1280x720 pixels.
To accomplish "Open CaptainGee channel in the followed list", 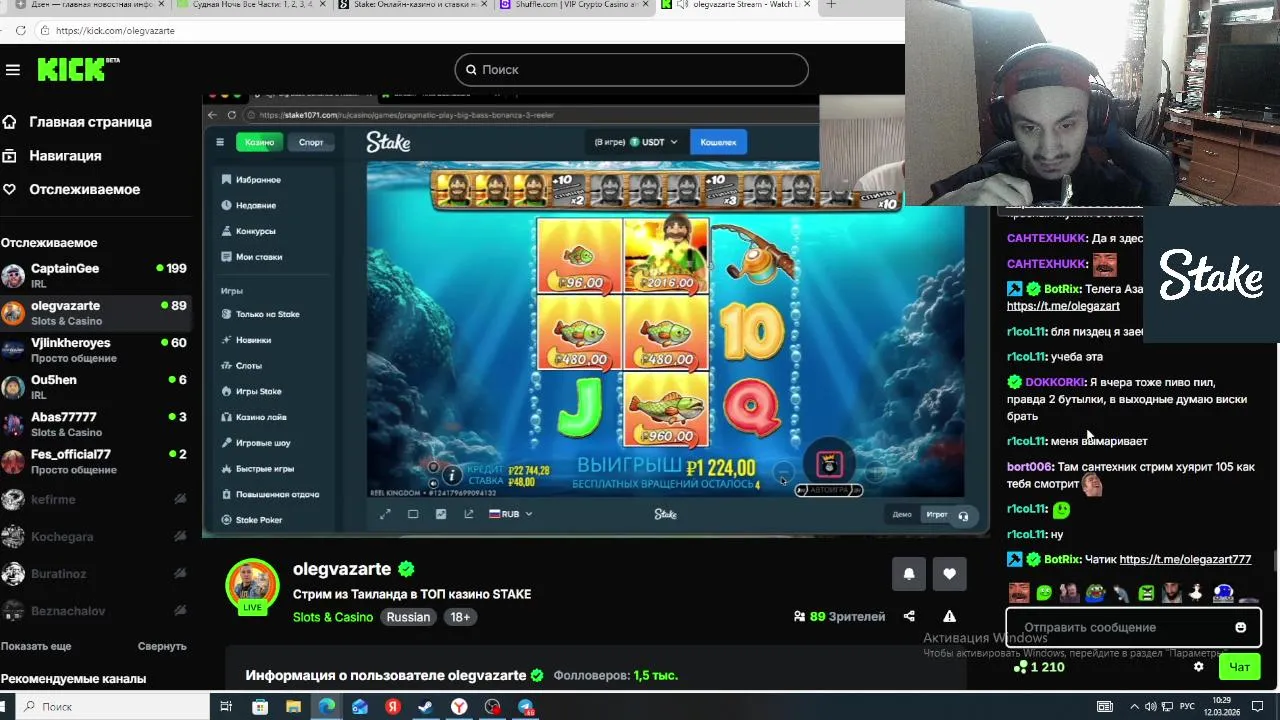I will (95, 275).
